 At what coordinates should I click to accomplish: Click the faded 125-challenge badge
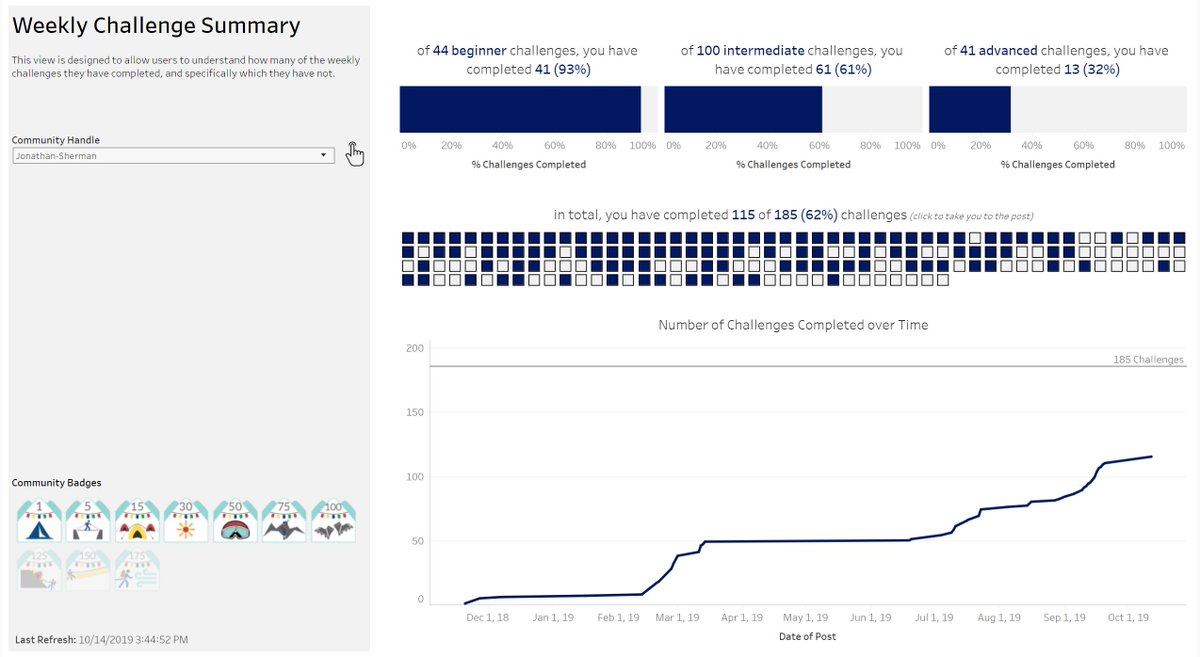[x=38, y=570]
